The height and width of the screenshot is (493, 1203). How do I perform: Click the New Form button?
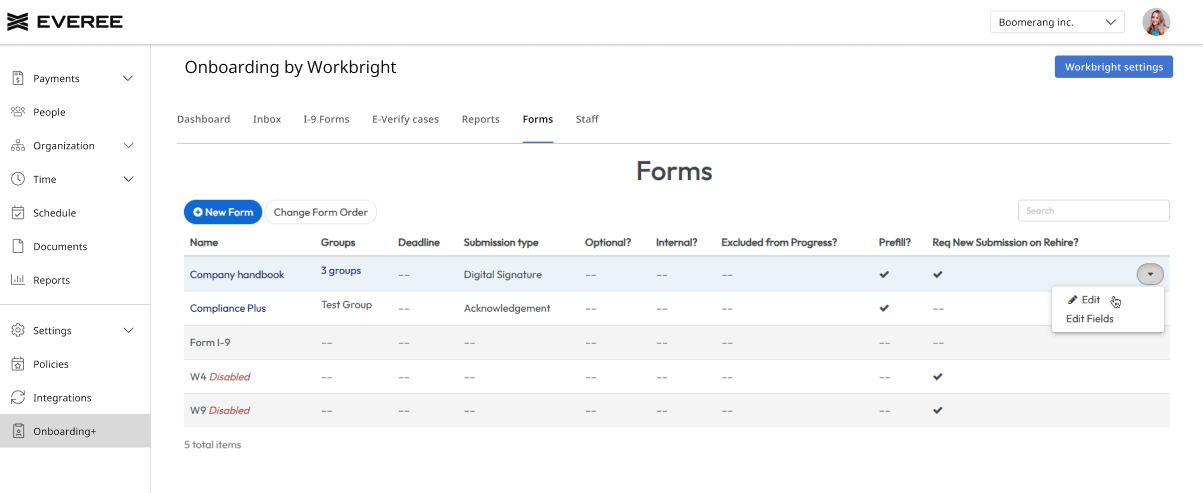[x=223, y=212]
